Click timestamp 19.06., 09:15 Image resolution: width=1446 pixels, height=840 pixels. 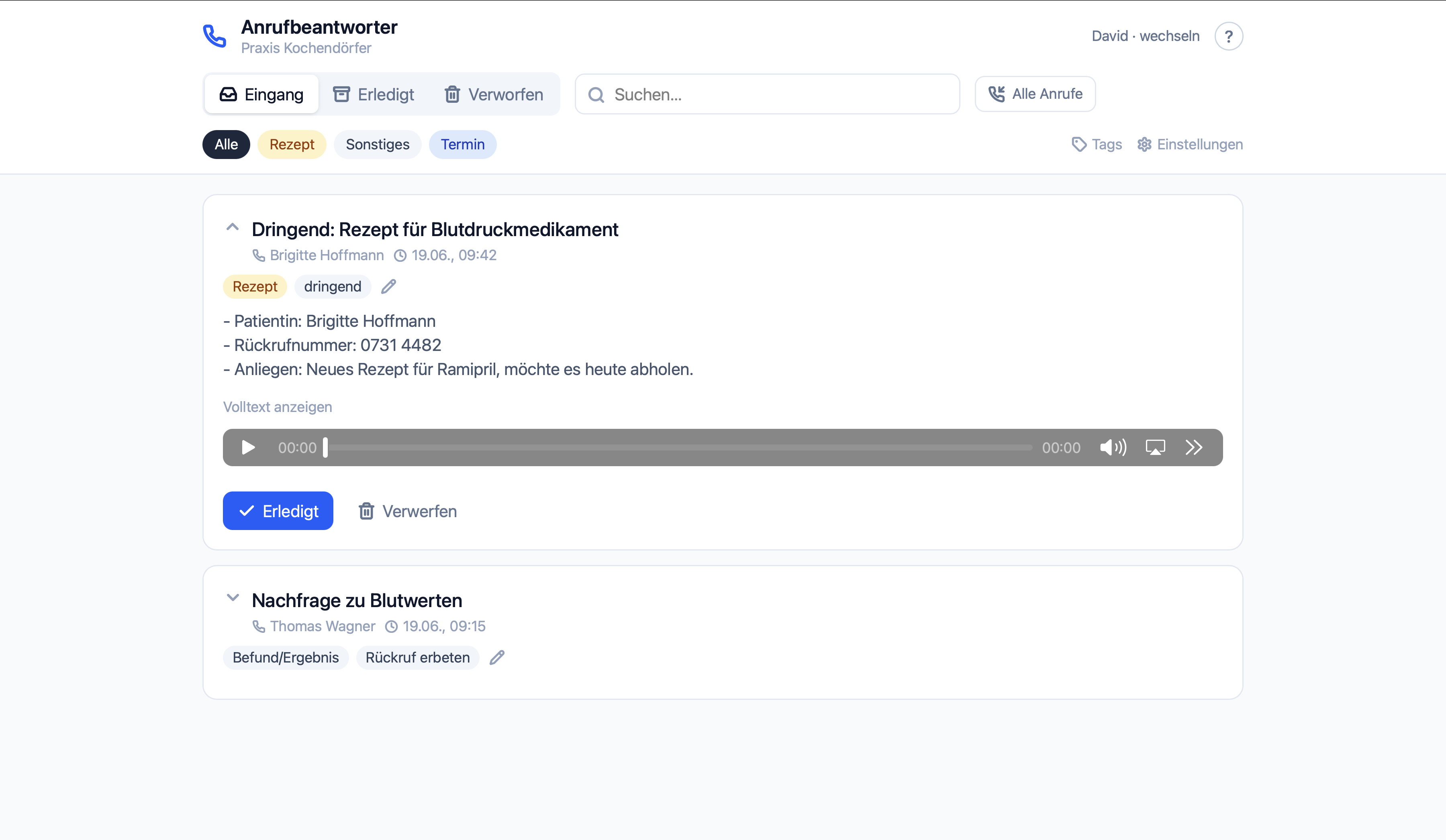pos(444,626)
